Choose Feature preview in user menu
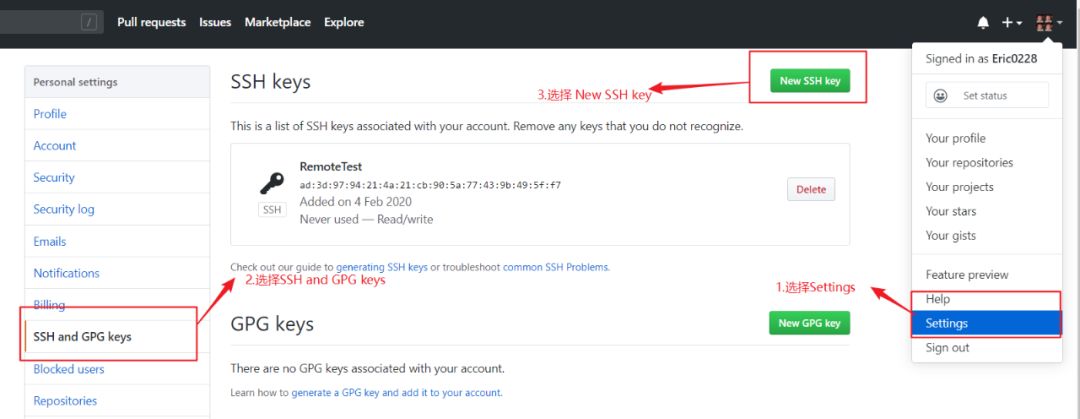Image resolution: width=1080 pixels, height=419 pixels. (986, 274)
